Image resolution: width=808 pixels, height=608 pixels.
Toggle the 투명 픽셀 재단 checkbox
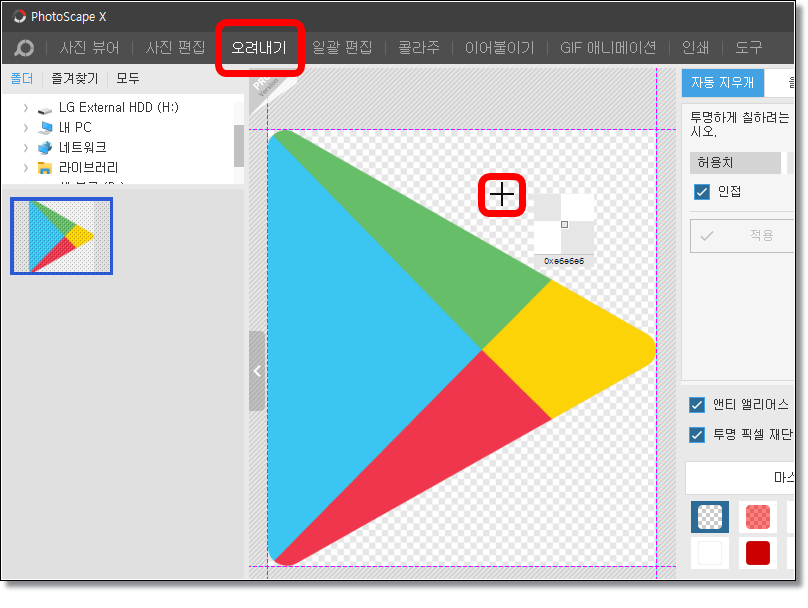coord(697,435)
